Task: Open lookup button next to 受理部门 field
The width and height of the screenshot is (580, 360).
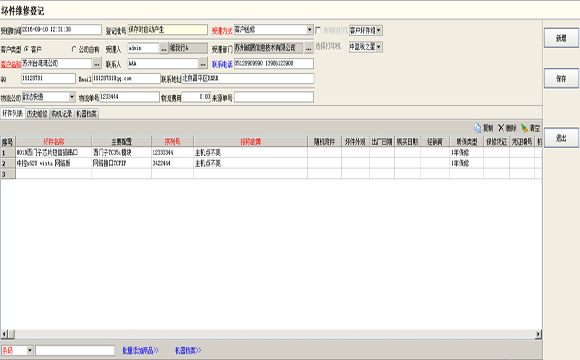Action: [308, 48]
